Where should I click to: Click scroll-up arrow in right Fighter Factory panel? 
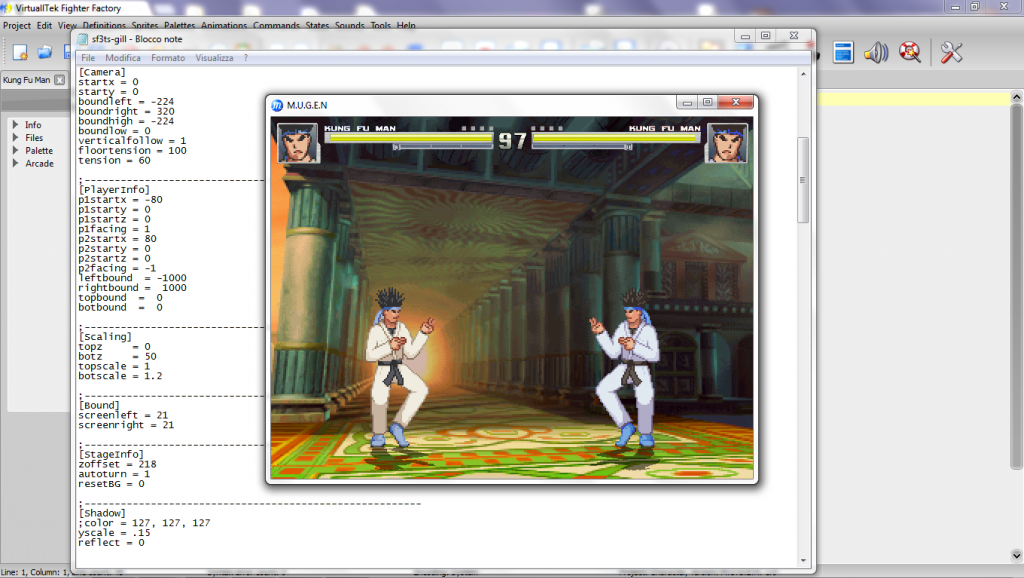click(x=1016, y=98)
